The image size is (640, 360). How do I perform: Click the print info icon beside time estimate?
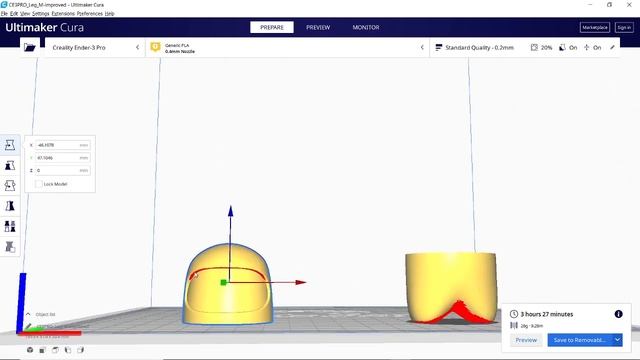coord(618,314)
